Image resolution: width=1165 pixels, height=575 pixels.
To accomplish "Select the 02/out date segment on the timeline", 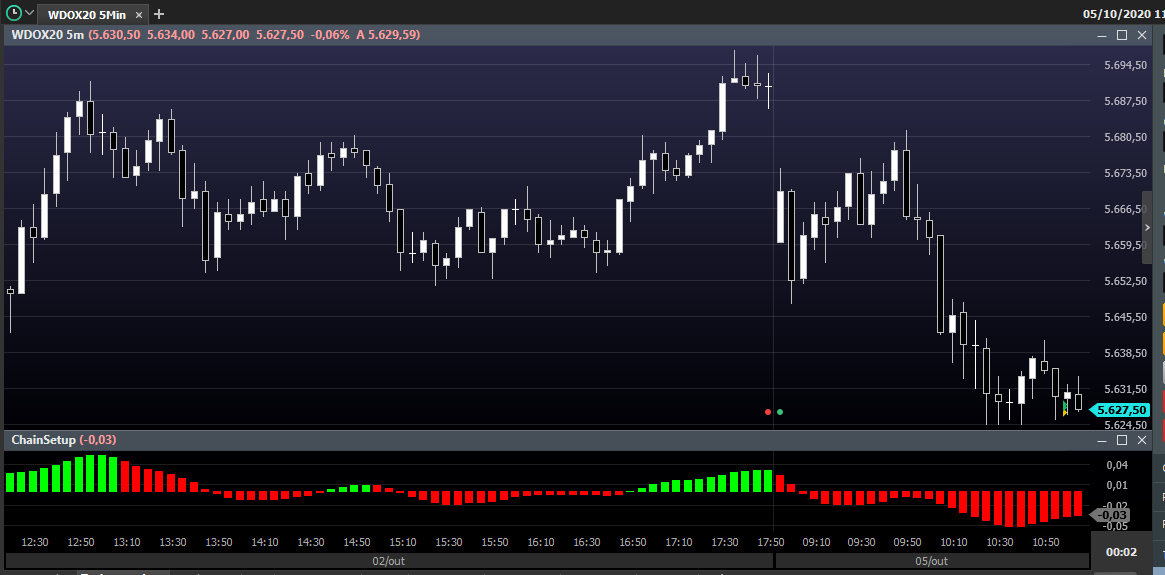I will [x=389, y=561].
